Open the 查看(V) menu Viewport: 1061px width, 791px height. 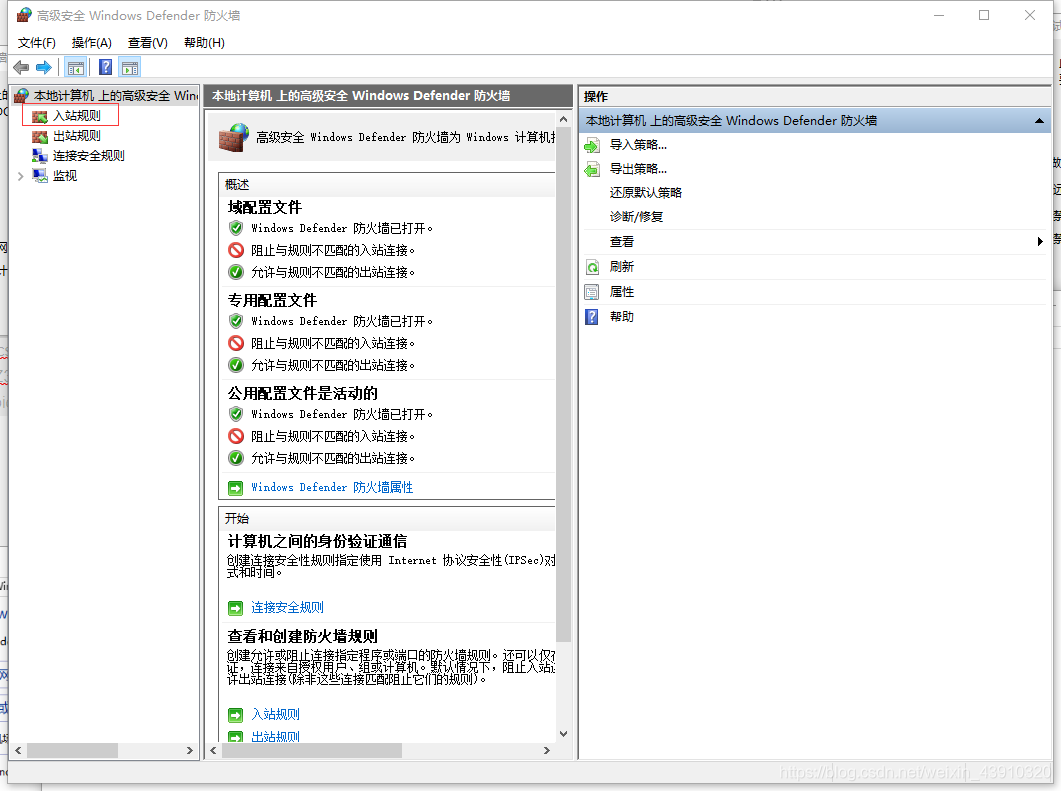pyautogui.click(x=148, y=43)
